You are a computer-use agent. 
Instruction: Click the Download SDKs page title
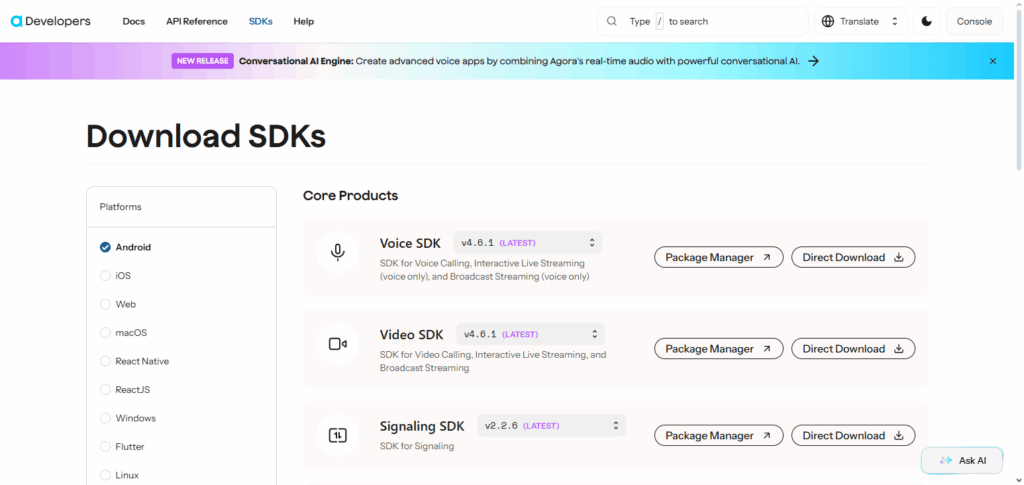pyautogui.click(x=206, y=136)
